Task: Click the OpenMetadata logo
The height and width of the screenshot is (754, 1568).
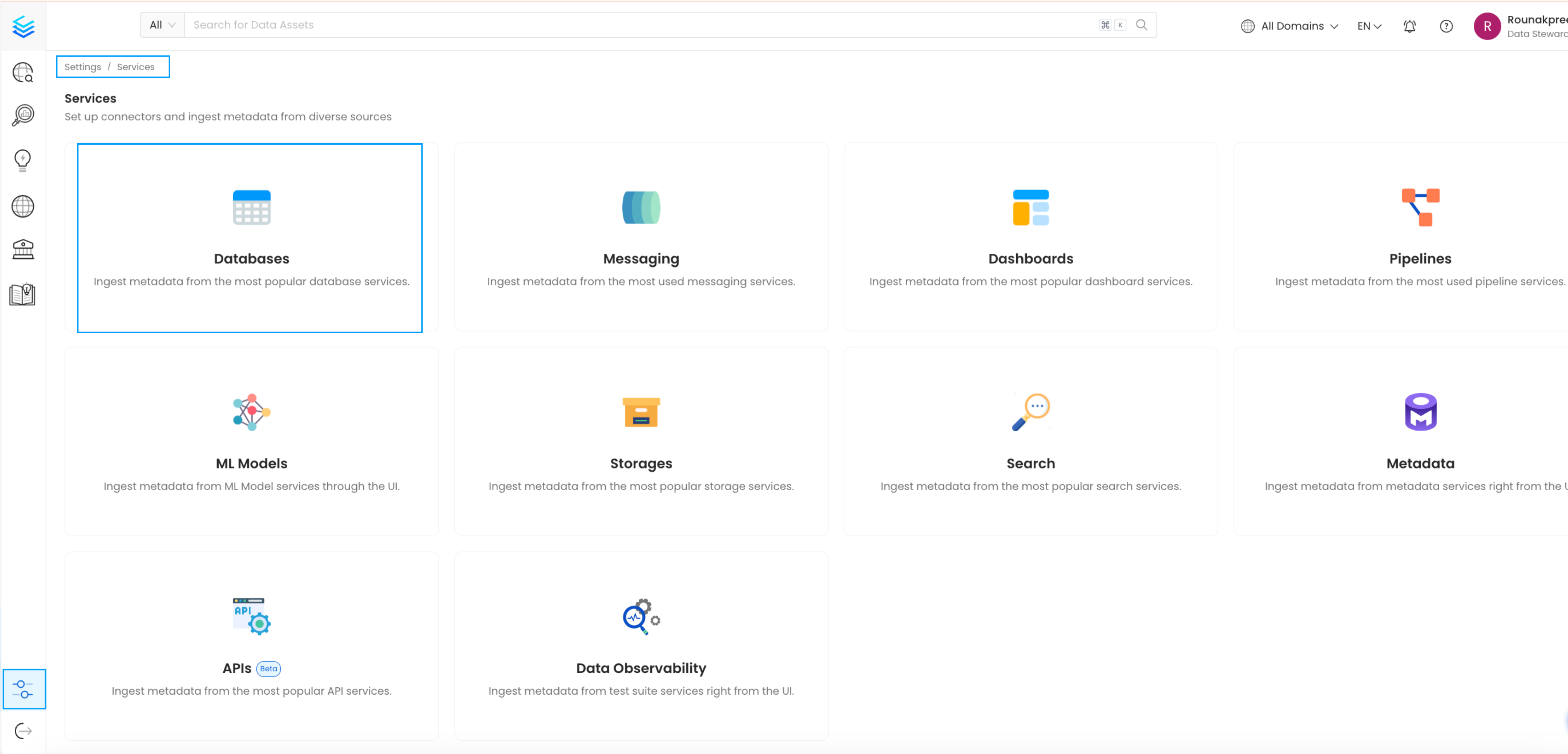Action: point(23,27)
